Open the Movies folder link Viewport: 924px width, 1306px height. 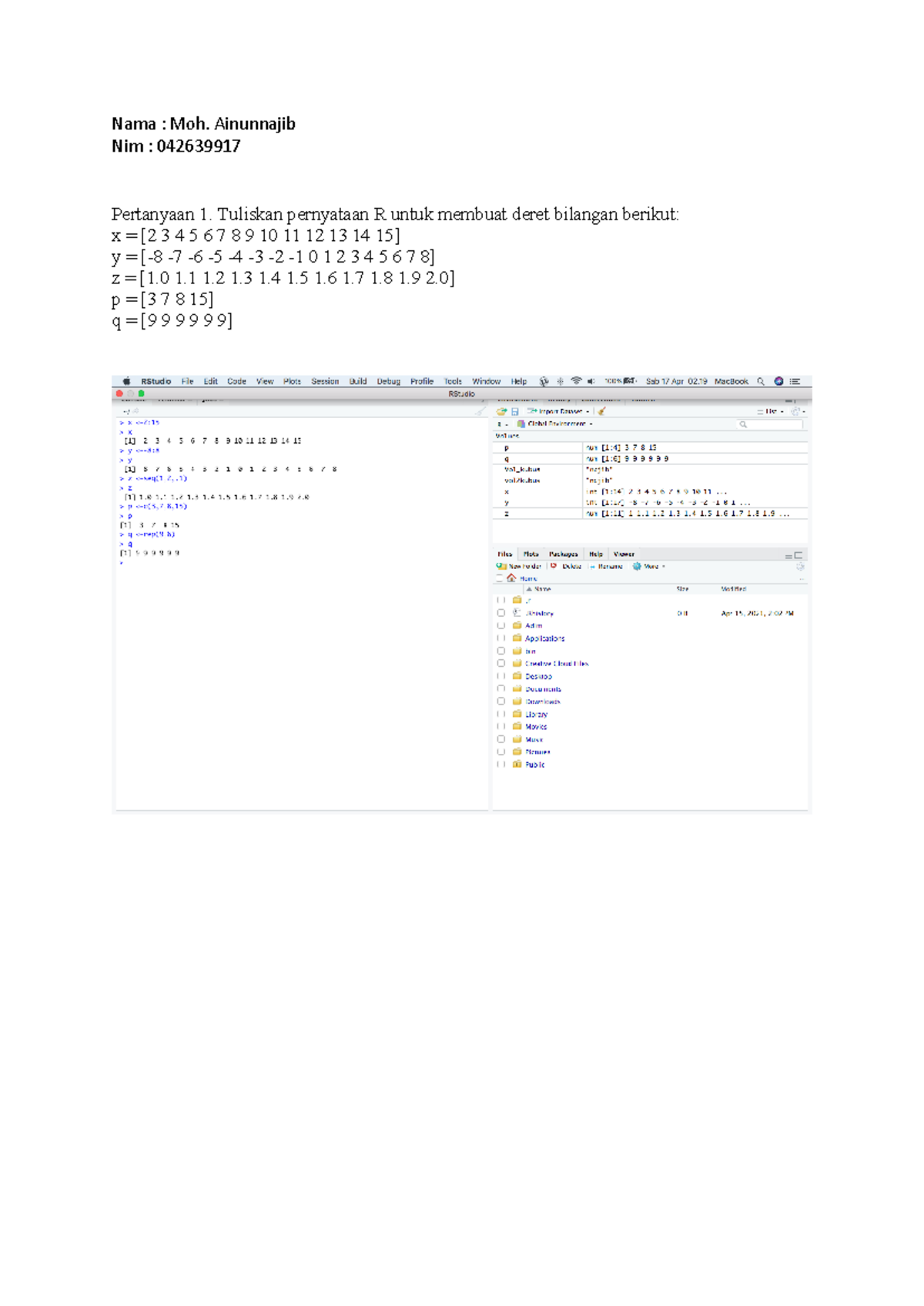tap(536, 727)
